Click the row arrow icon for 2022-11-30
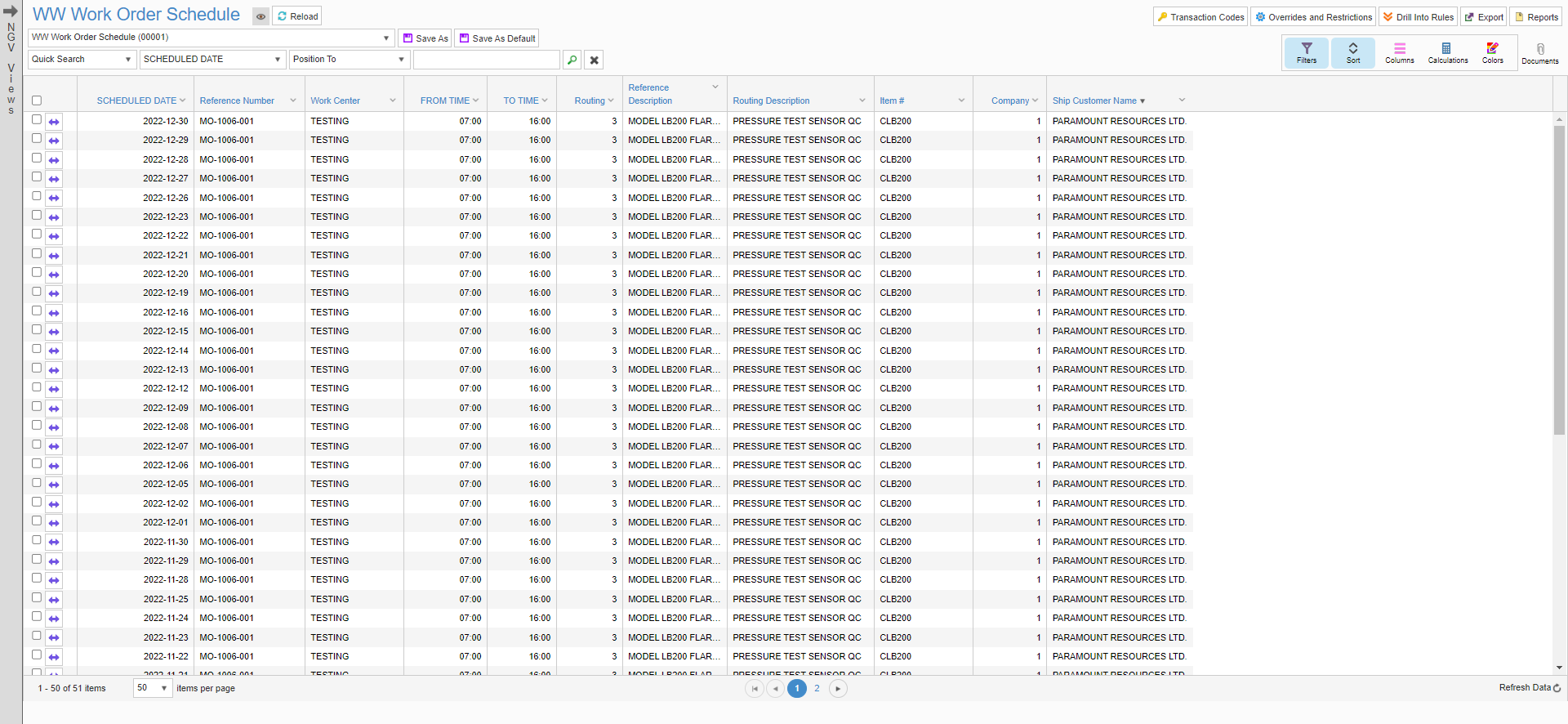 click(x=54, y=543)
